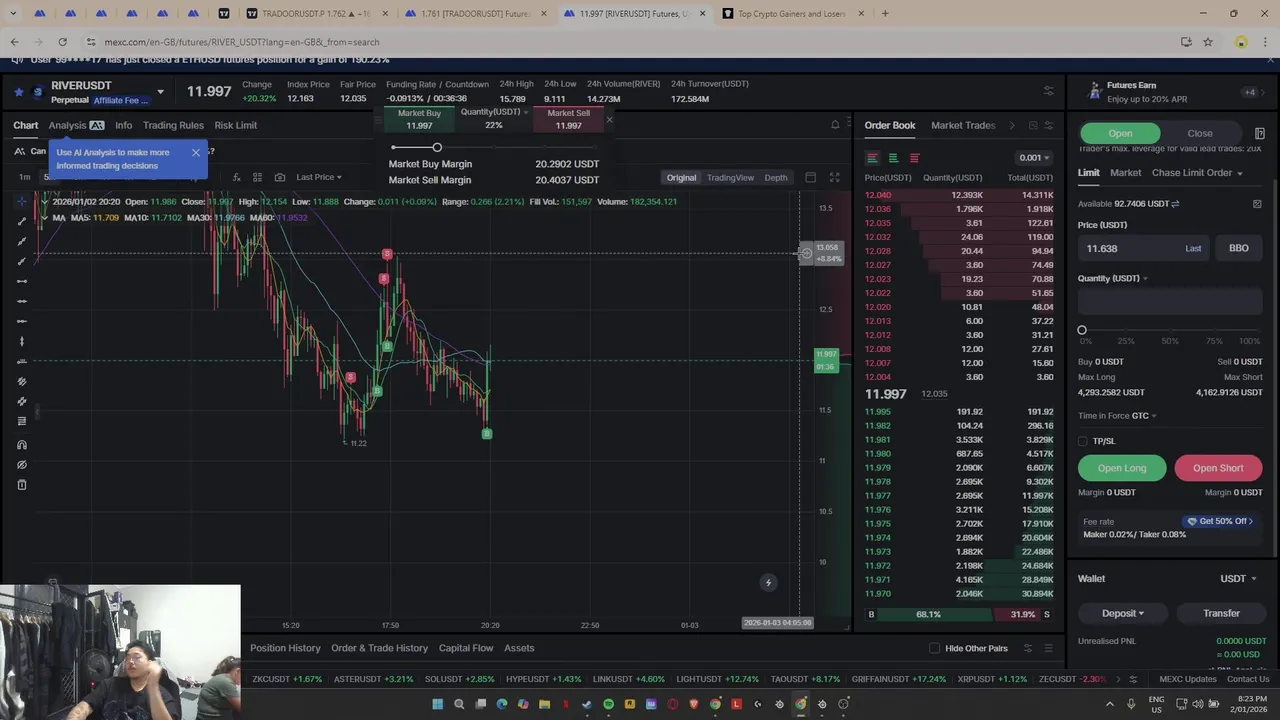Expand the Chase Limit Order dropdown
Image resolution: width=1280 pixels, height=720 pixels.
pyautogui.click(x=1197, y=172)
